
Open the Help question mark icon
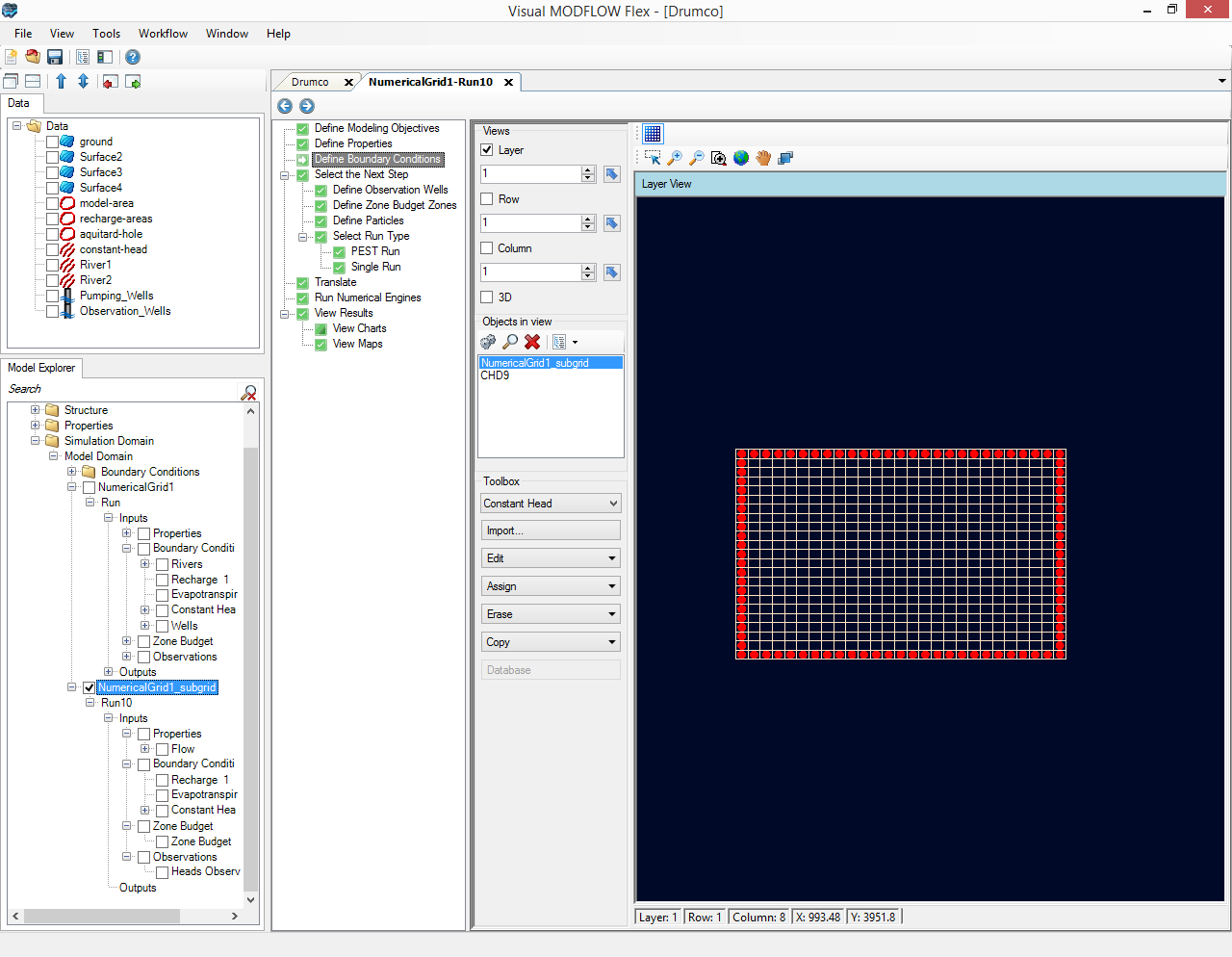click(132, 57)
